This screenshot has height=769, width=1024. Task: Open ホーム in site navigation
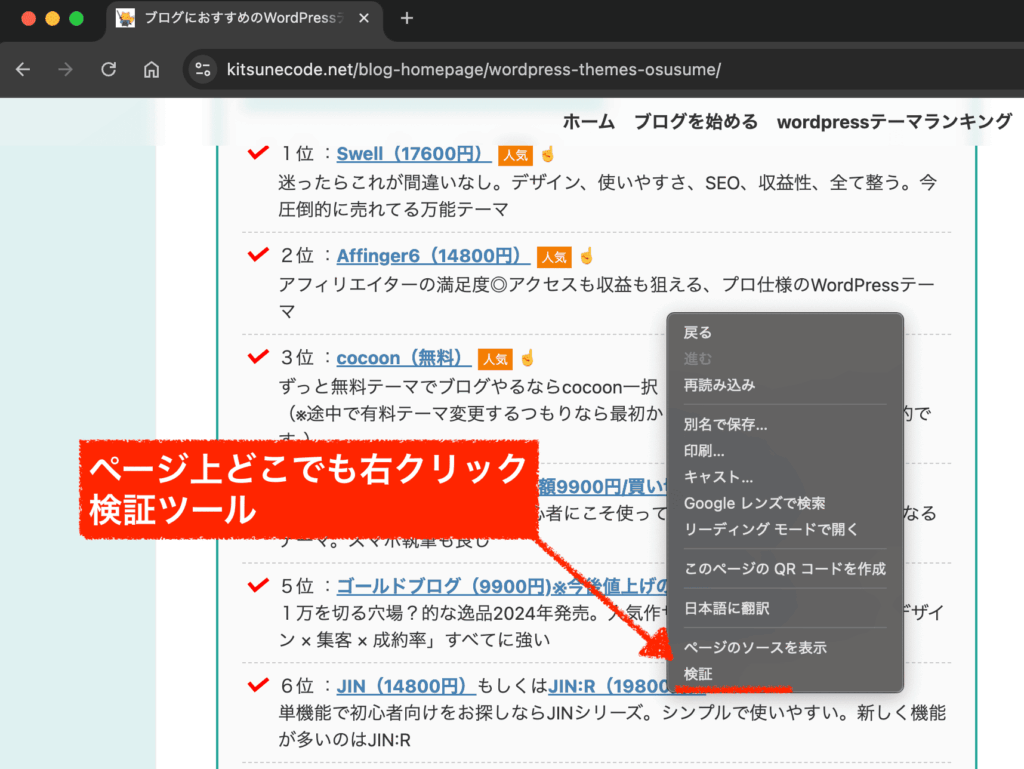pyautogui.click(x=588, y=121)
